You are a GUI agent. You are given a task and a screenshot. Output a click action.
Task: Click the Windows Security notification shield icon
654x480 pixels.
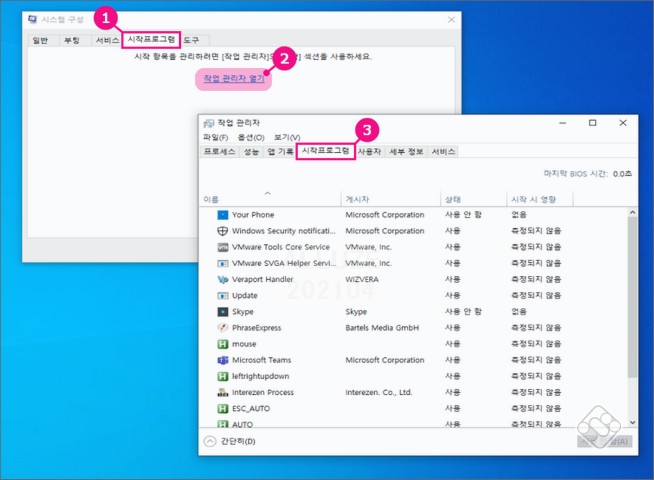point(223,231)
